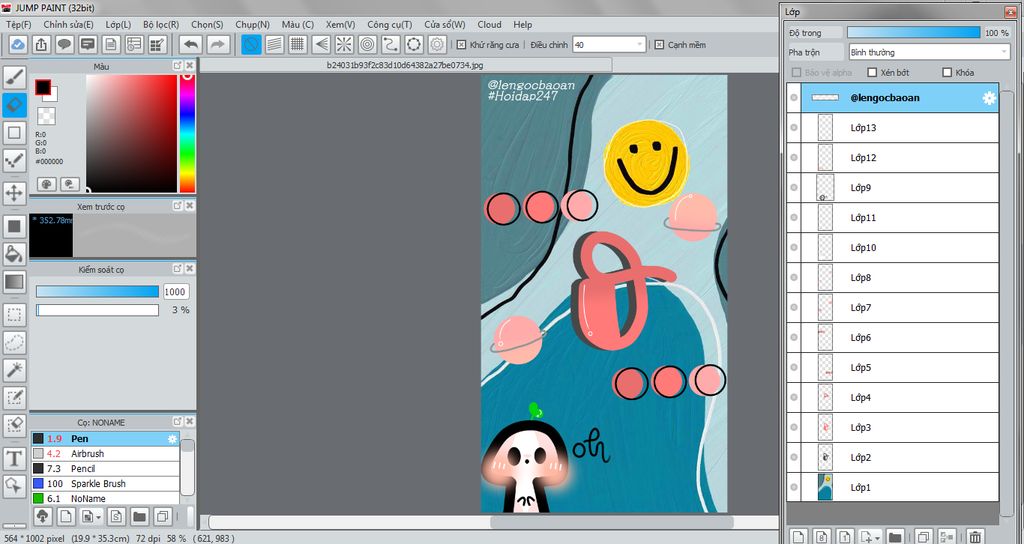The image size is (1024, 544).
Task: Open the Bộ lọc(R) menu
Action: (x=161, y=24)
